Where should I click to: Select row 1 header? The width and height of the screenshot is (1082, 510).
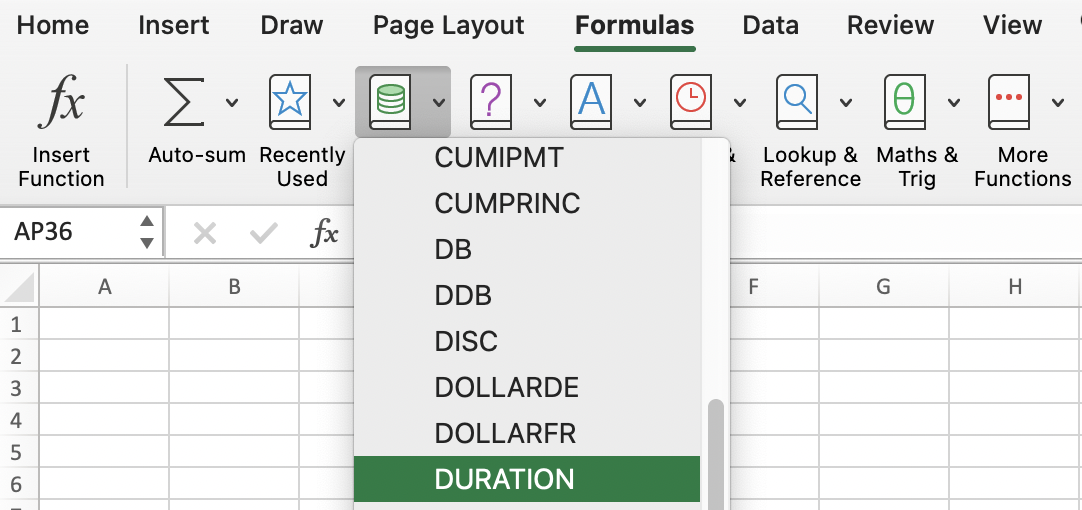point(19,324)
